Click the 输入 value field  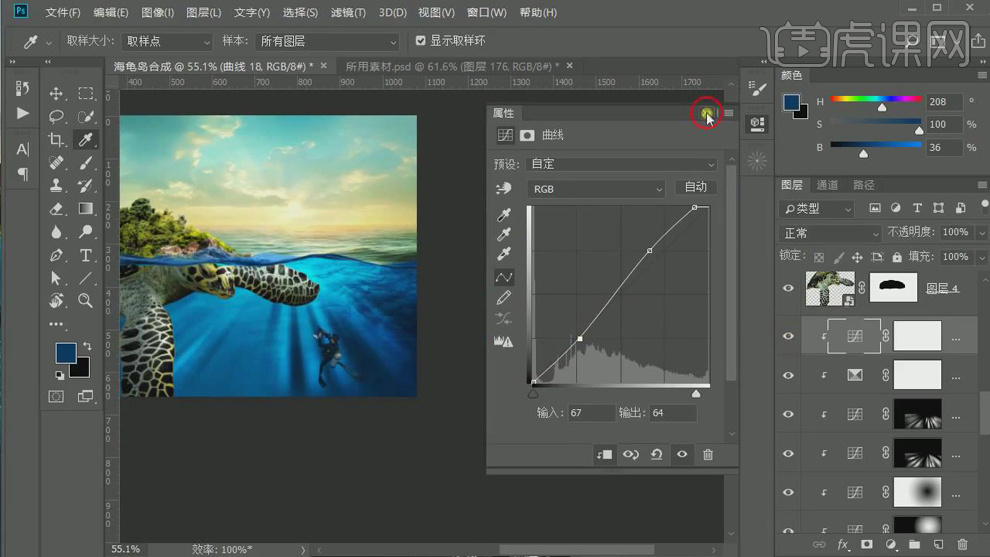pyautogui.click(x=590, y=413)
